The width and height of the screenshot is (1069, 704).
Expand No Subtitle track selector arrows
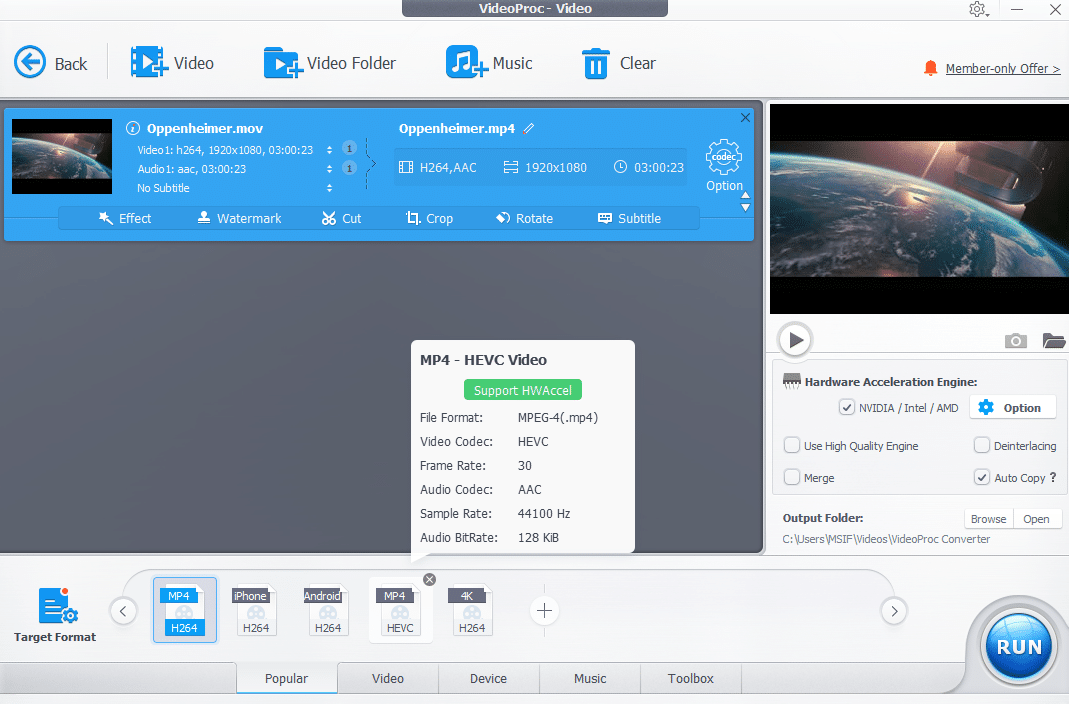coord(329,188)
